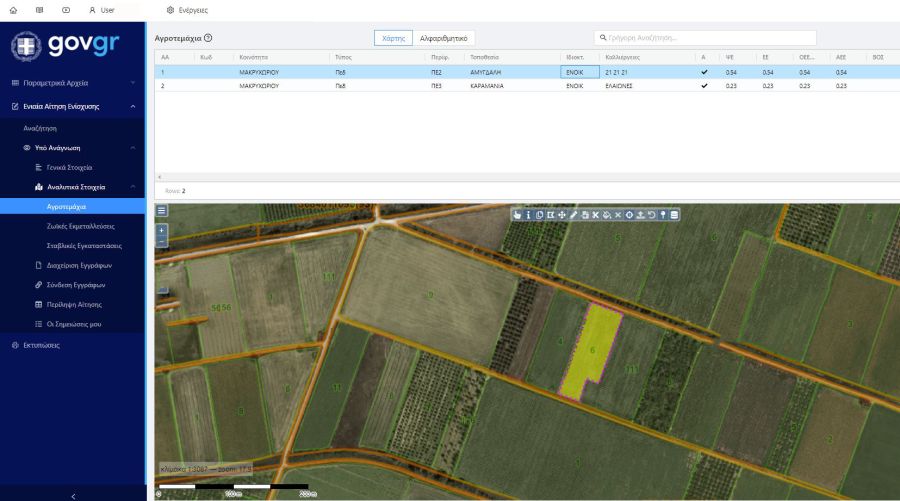This screenshot has width=900, height=501.
Task: Click the undo arrow in map toolbar
Action: coord(652,215)
